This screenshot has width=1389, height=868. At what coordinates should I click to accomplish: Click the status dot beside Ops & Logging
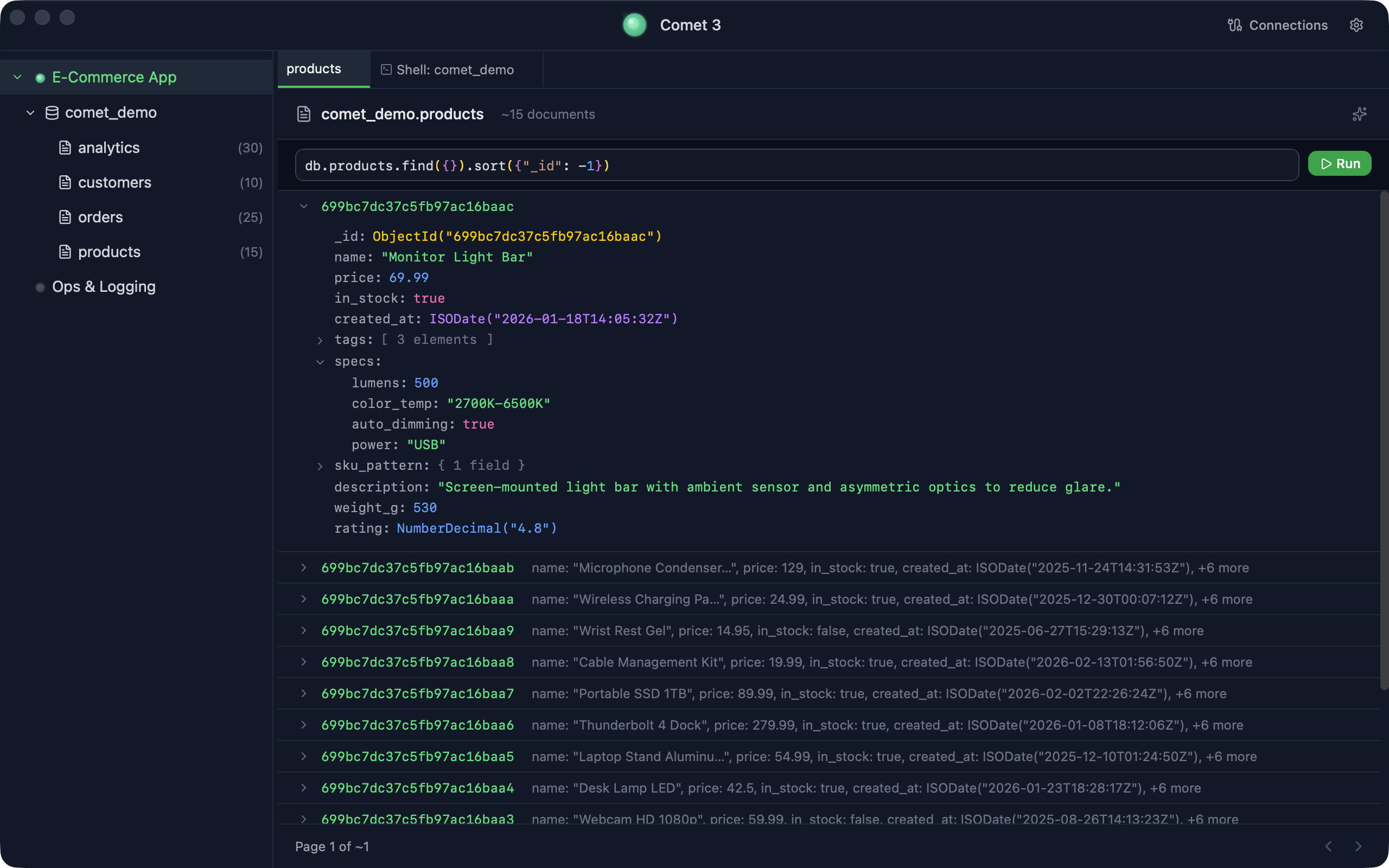click(40, 286)
